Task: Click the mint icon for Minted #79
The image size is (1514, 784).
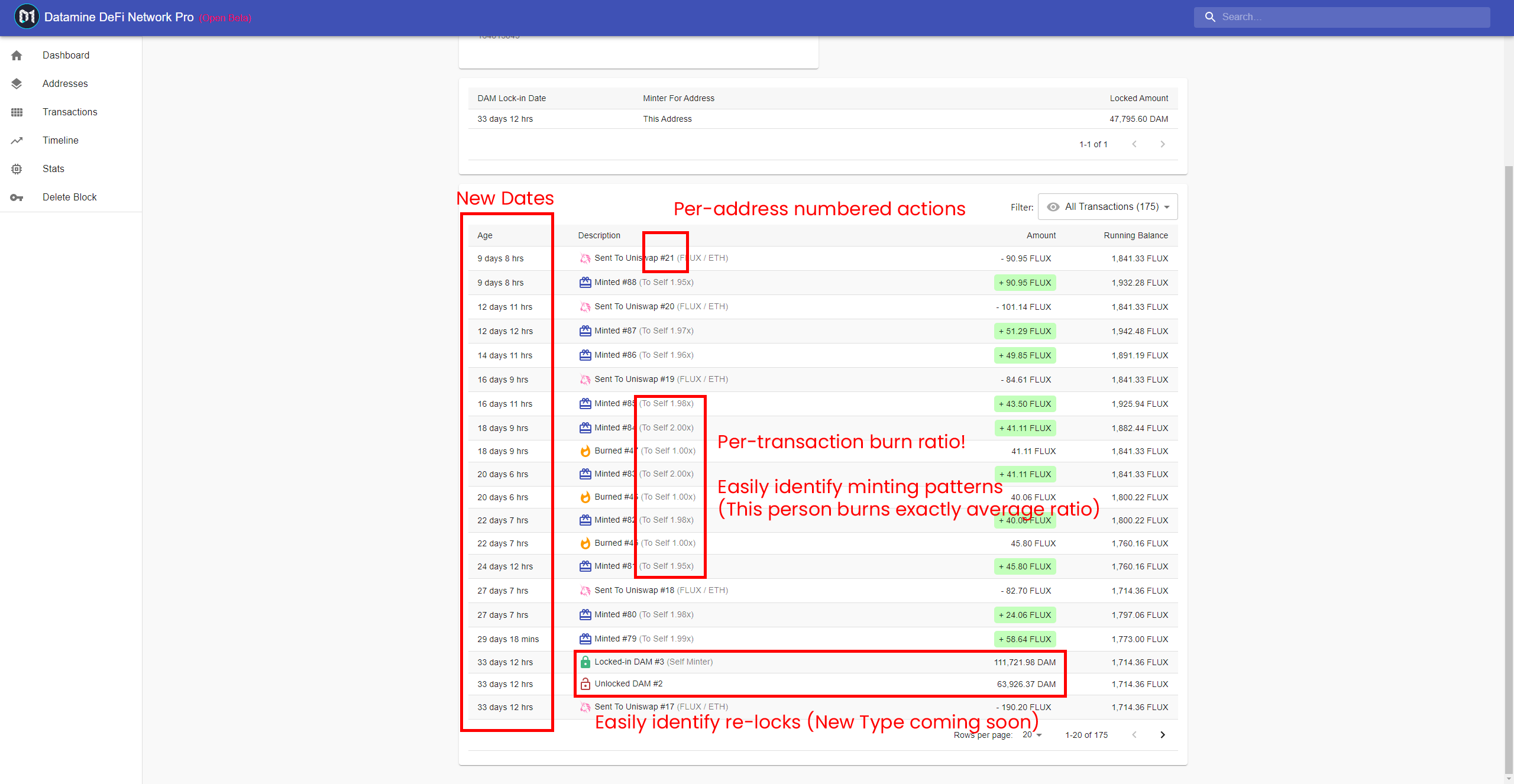Action: click(585, 639)
